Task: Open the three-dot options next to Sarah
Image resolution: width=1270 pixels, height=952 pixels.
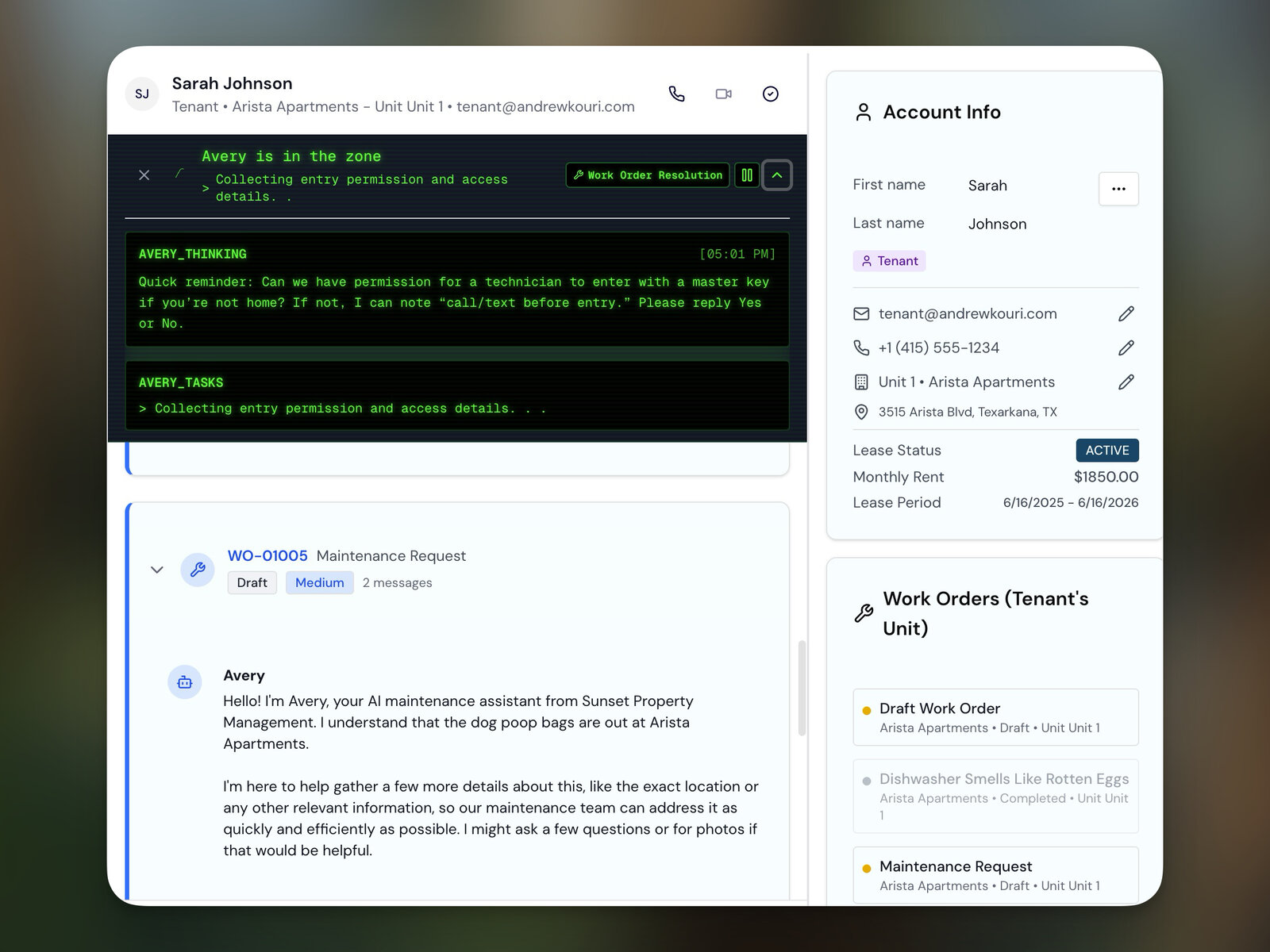Action: pyautogui.click(x=1118, y=189)
